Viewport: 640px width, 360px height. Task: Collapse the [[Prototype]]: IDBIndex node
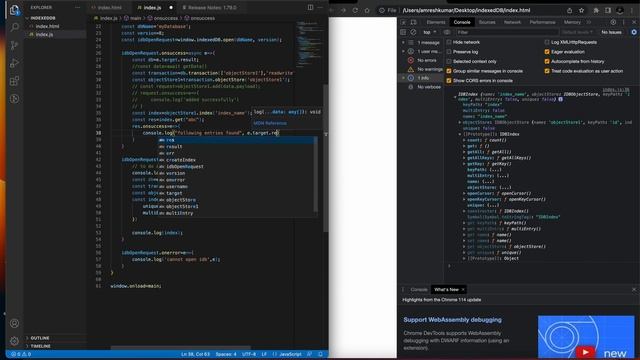tap(460, 134)
